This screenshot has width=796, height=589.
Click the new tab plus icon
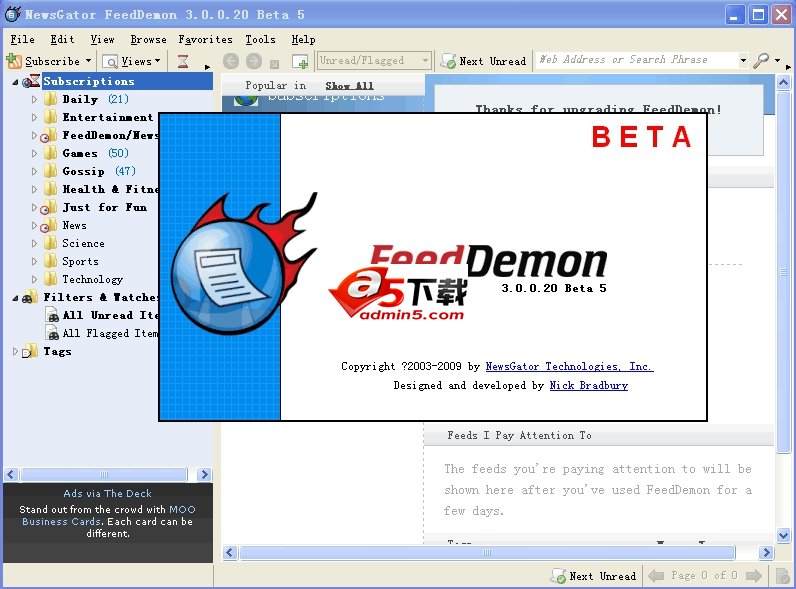[301, 62]
